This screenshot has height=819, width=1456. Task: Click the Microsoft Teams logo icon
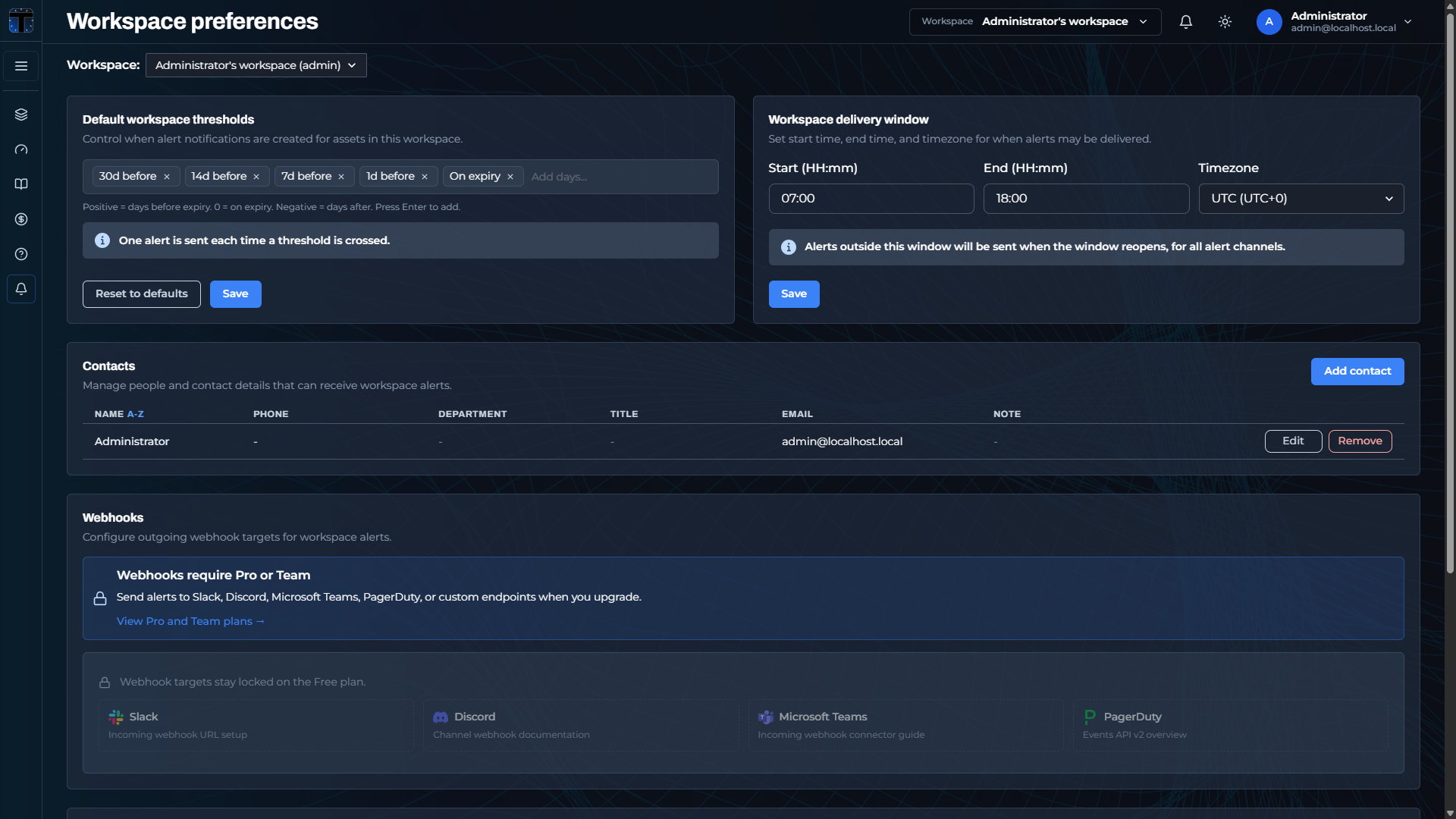[765, 717]
